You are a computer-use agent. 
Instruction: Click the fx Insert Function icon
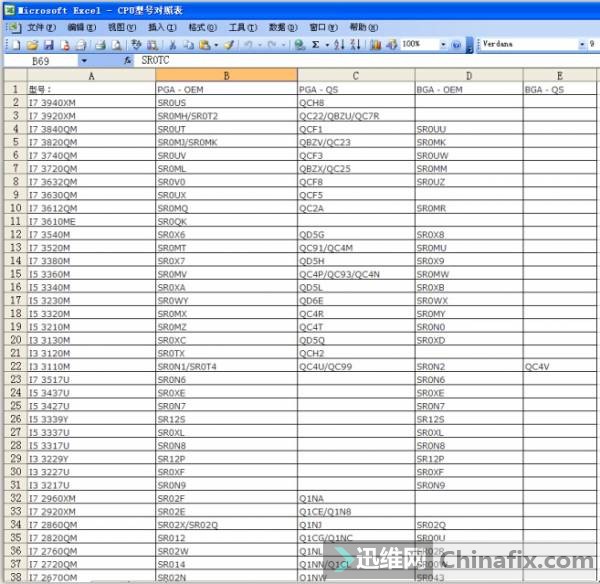tap(128, 60)
